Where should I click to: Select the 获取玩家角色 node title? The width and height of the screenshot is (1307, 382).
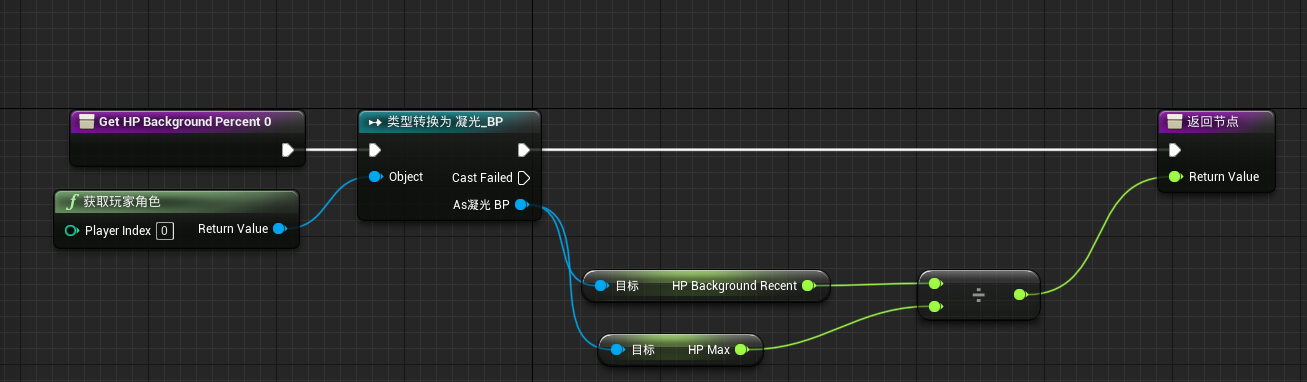tap(122, 201)
